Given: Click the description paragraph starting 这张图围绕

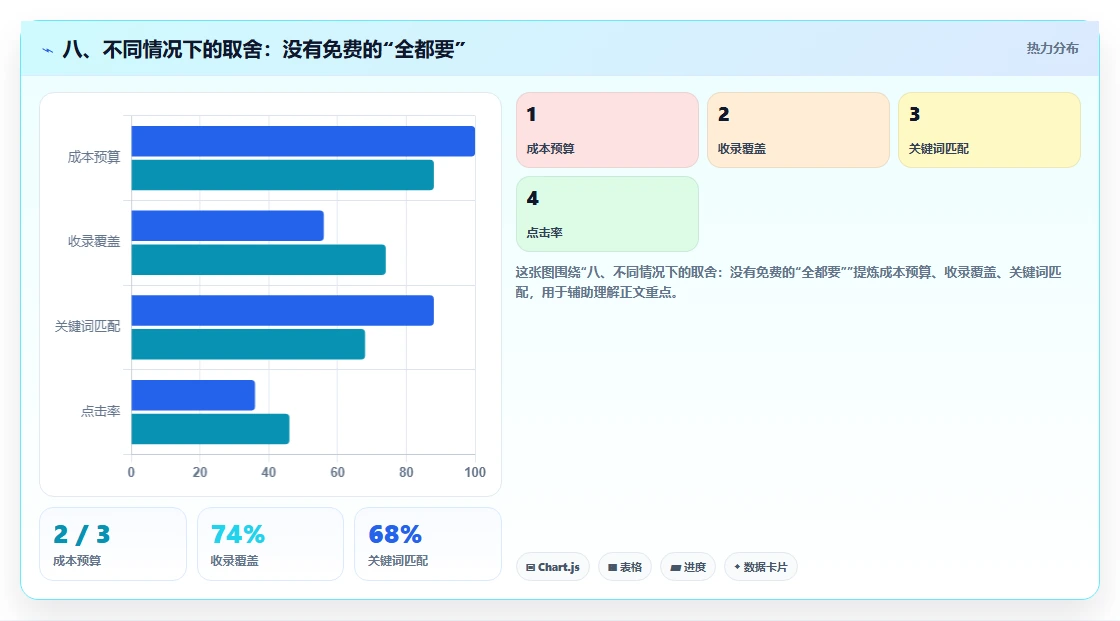Looking at the screenshot, I should 789,282.
